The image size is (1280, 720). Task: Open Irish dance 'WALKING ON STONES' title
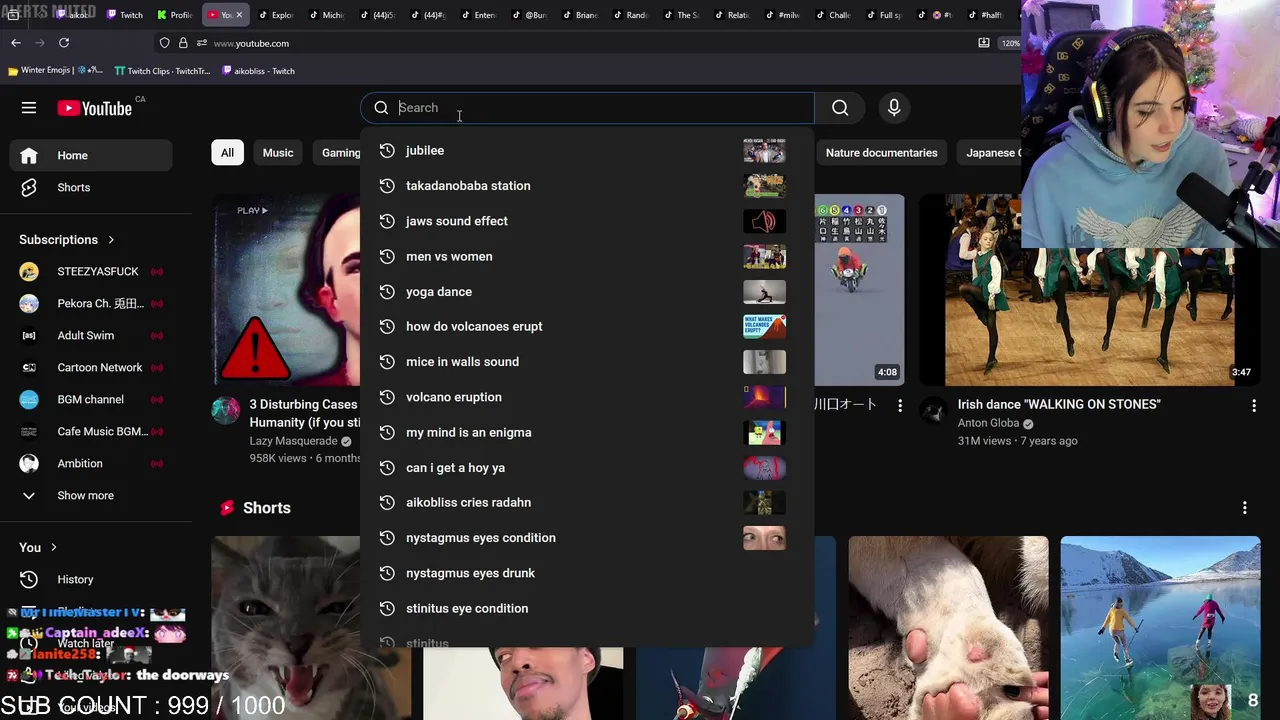coord(1059,404)
